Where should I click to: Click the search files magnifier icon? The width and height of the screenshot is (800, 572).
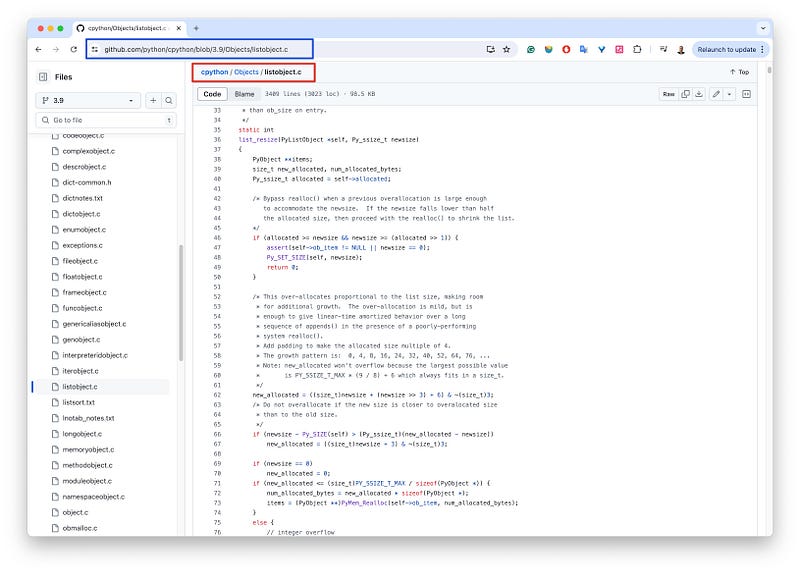169,100
